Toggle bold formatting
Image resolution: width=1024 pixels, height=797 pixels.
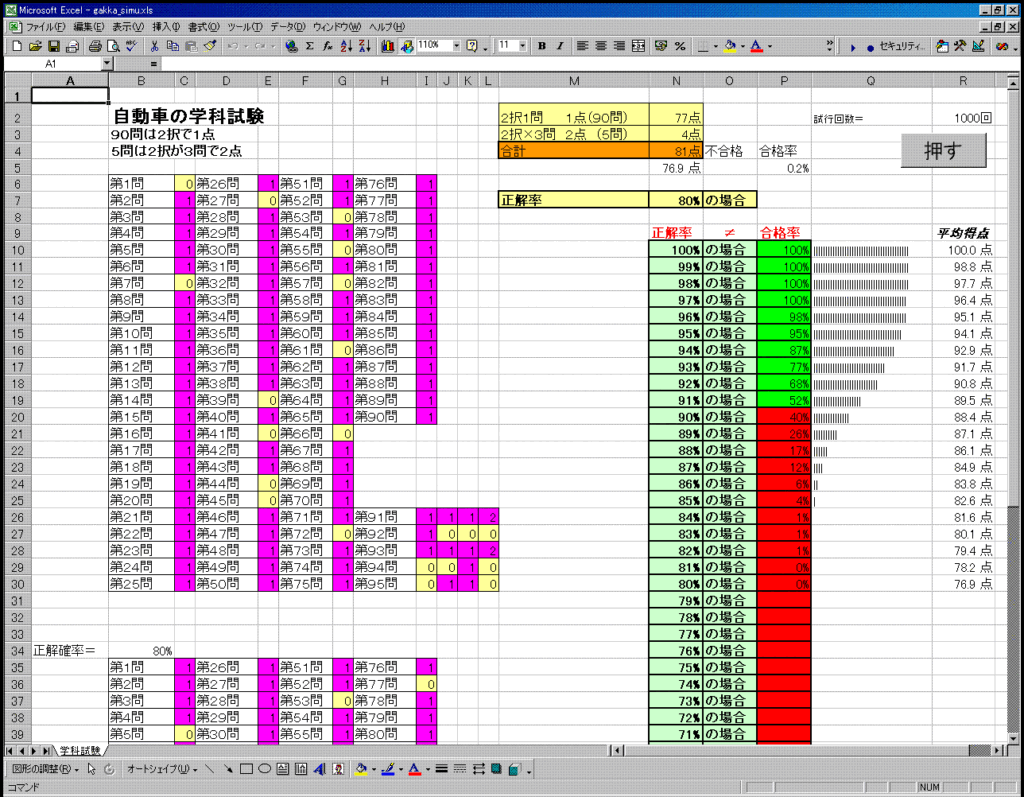[x=541, y=46]
